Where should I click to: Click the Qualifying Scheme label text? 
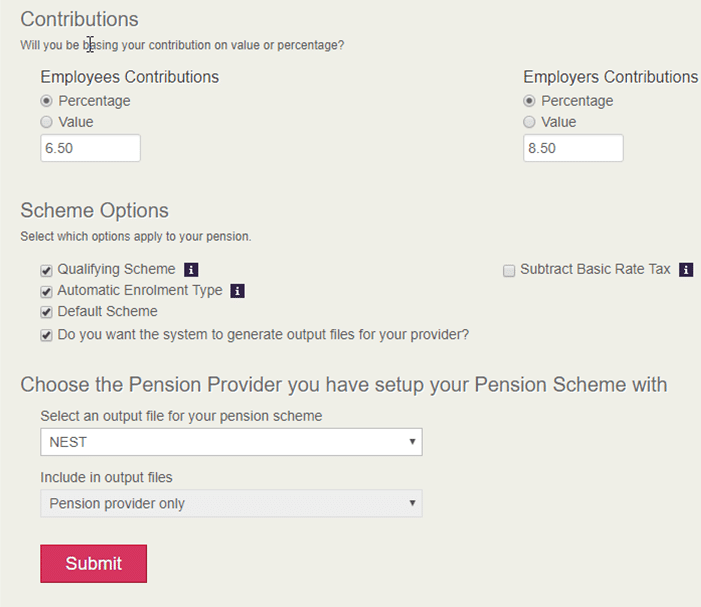116,269
